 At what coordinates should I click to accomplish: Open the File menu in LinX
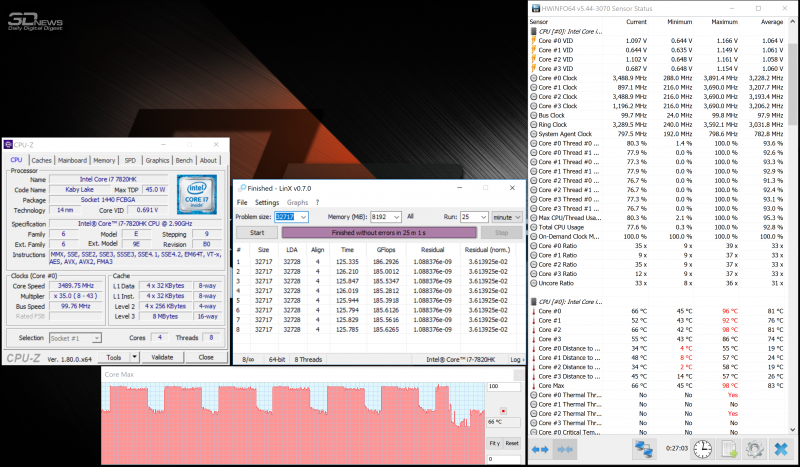[242, 203]
